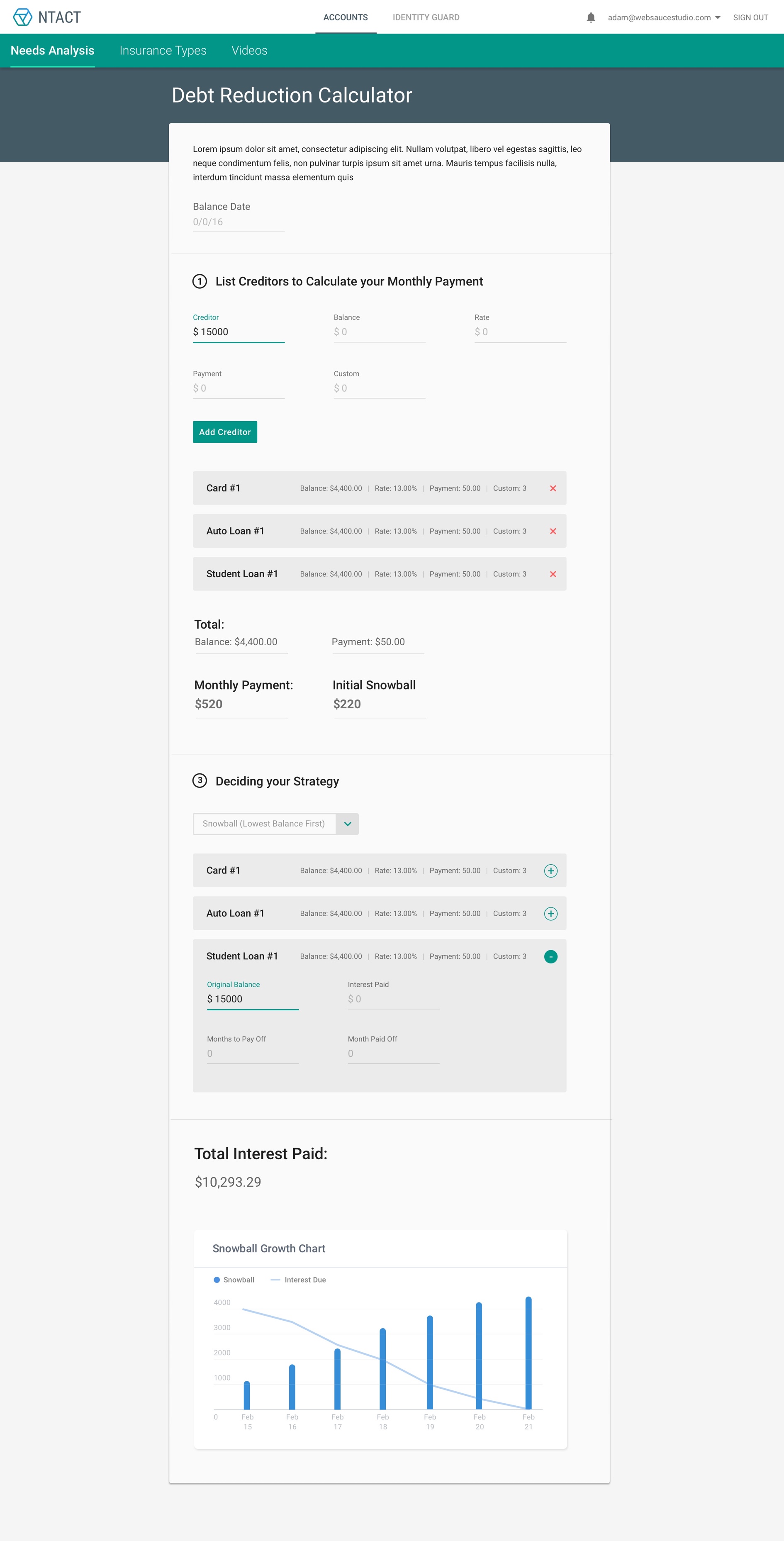Select the Snowball (Lowest Balance First) combo box
Image resolution: width=784 pixels, height=1541 pixels.
(x=276, y=824)
